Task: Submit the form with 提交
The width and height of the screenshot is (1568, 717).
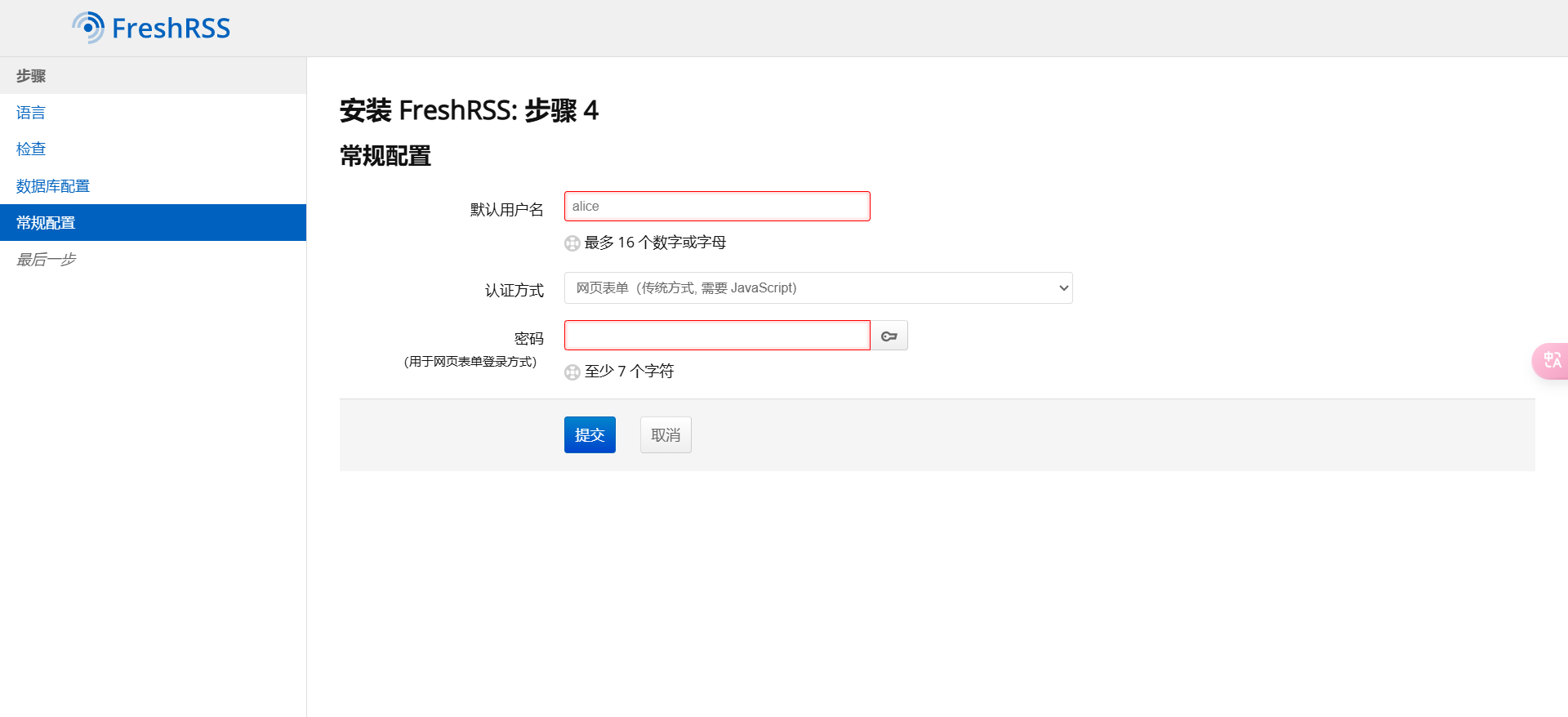Action: [x=590, y=434]
